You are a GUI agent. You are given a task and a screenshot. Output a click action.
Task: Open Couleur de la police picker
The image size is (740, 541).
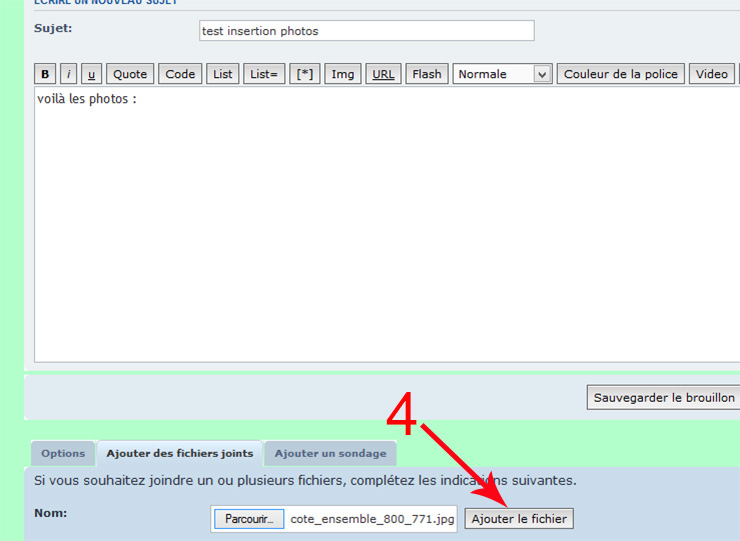tap(620, 74)
